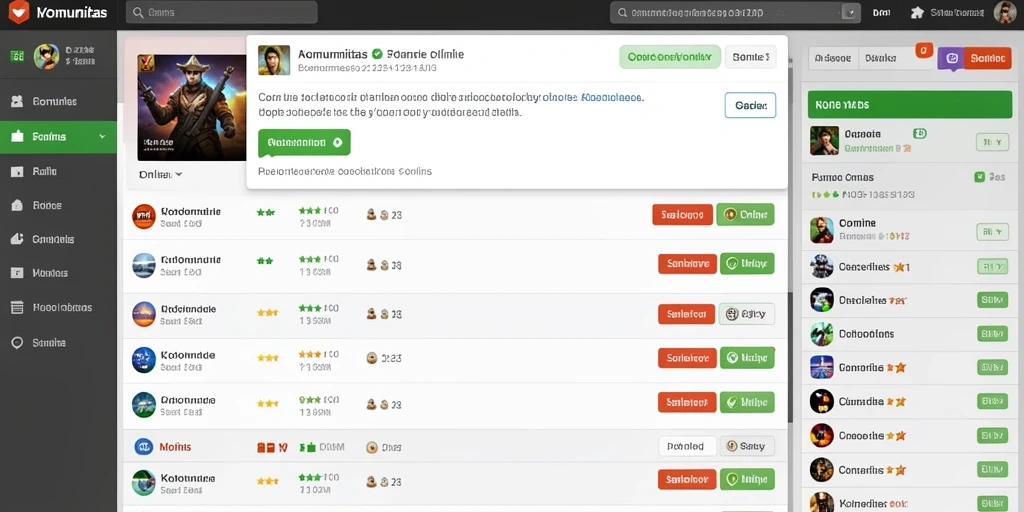
Task: Click the magnifier icon in the right top search box
Action: [623, 12]
